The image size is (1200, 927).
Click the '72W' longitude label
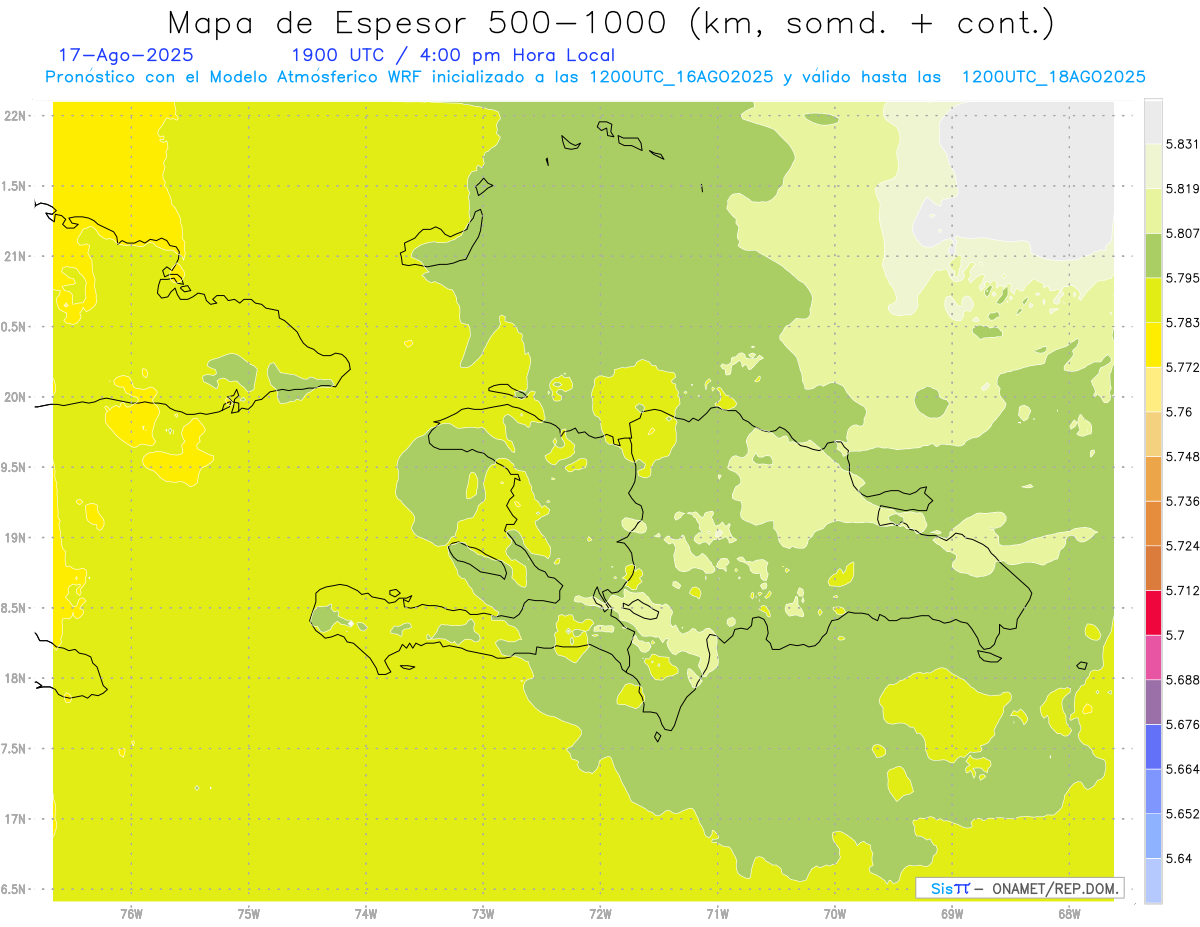click(600, 914)
